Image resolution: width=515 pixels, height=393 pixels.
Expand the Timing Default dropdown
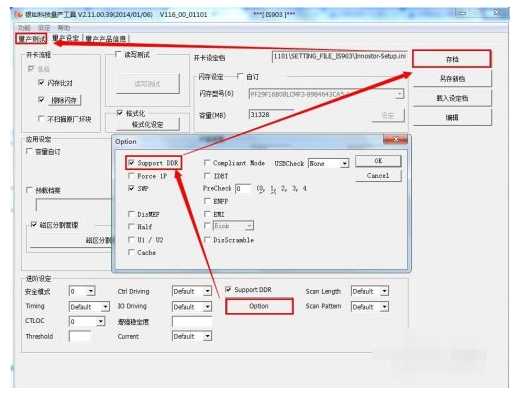(x=89, y=307)
